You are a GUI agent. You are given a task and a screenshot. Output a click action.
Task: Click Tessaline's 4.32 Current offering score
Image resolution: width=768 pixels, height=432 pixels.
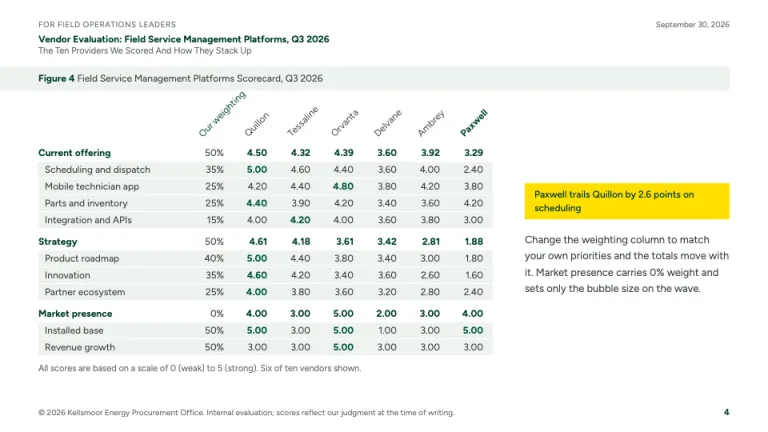click(300, 153)
